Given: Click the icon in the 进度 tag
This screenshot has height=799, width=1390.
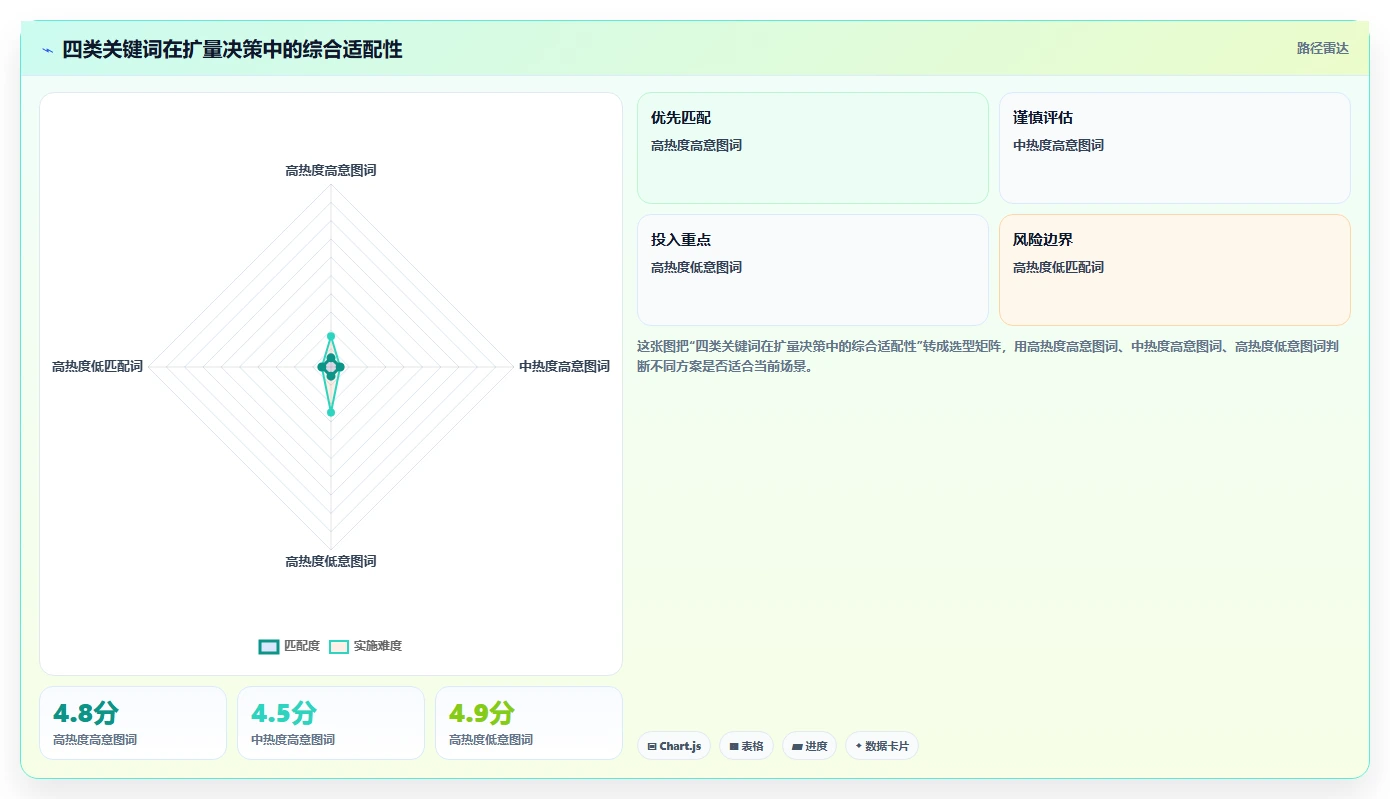Looking at the screenshot, I should (797, 747).
